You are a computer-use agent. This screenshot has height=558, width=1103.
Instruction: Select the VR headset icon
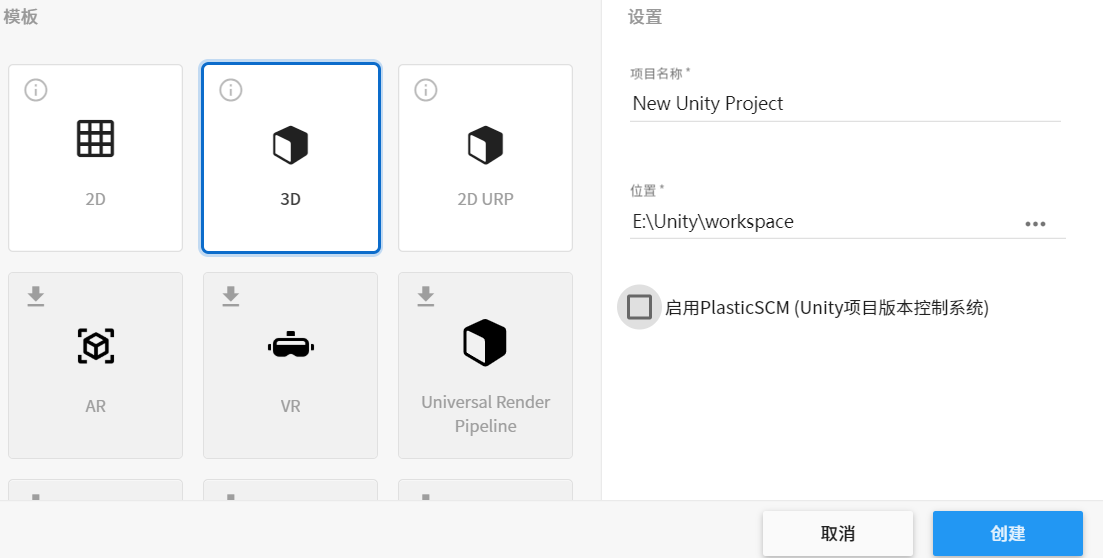[x=291, y=345]
